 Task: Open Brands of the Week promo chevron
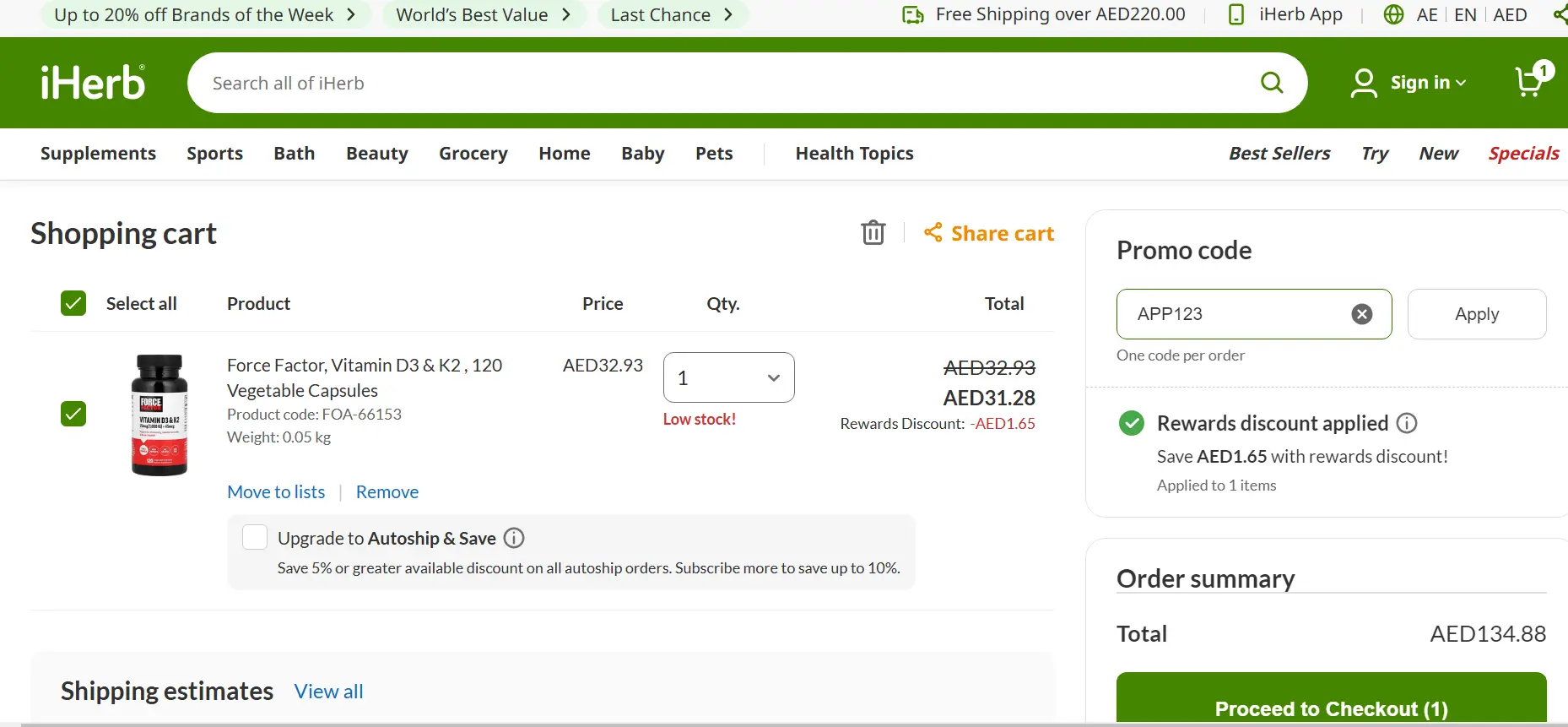351,14
